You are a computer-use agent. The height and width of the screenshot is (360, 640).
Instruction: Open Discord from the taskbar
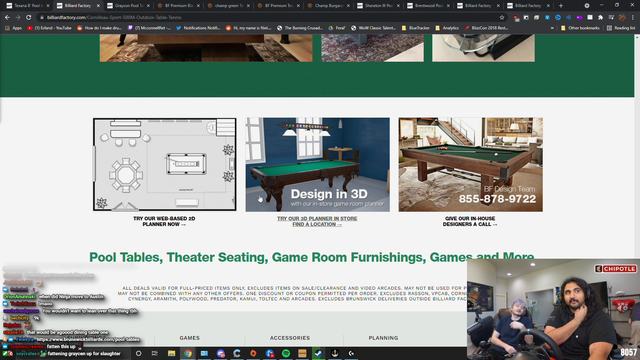coord(220,353)
